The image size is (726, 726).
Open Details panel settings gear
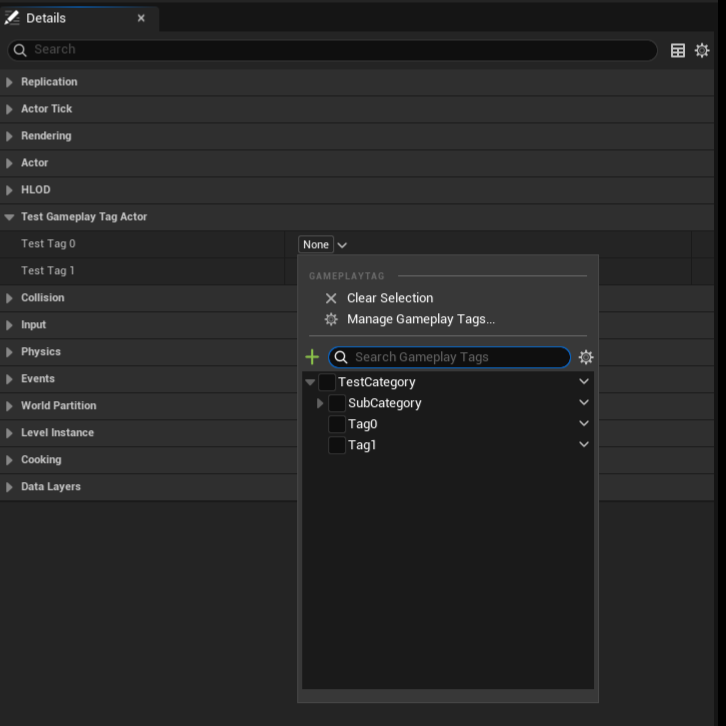tap(702, 50)
